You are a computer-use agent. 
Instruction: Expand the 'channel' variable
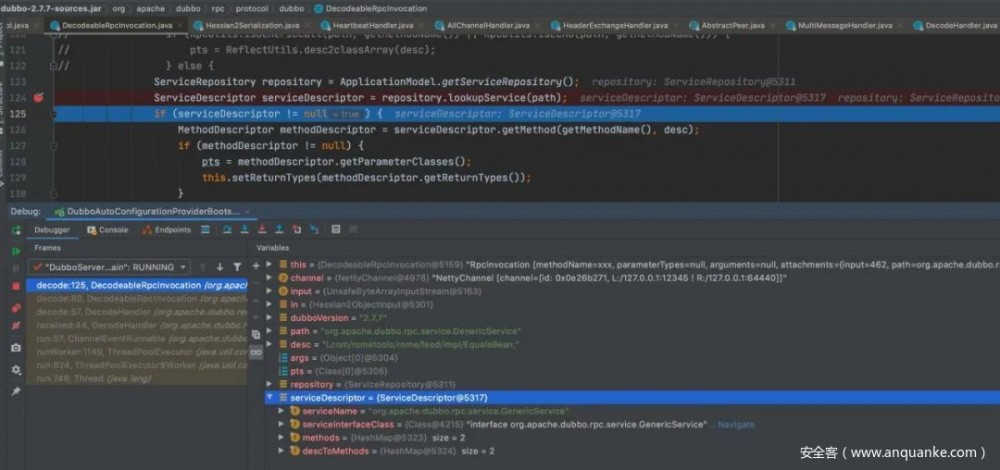pyautogui.click(x=270, y=277)
